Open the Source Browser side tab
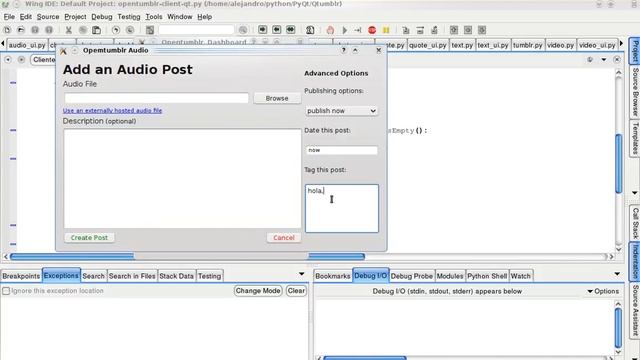The width and height of the screenshot is (640, 360). click(635, 92)
